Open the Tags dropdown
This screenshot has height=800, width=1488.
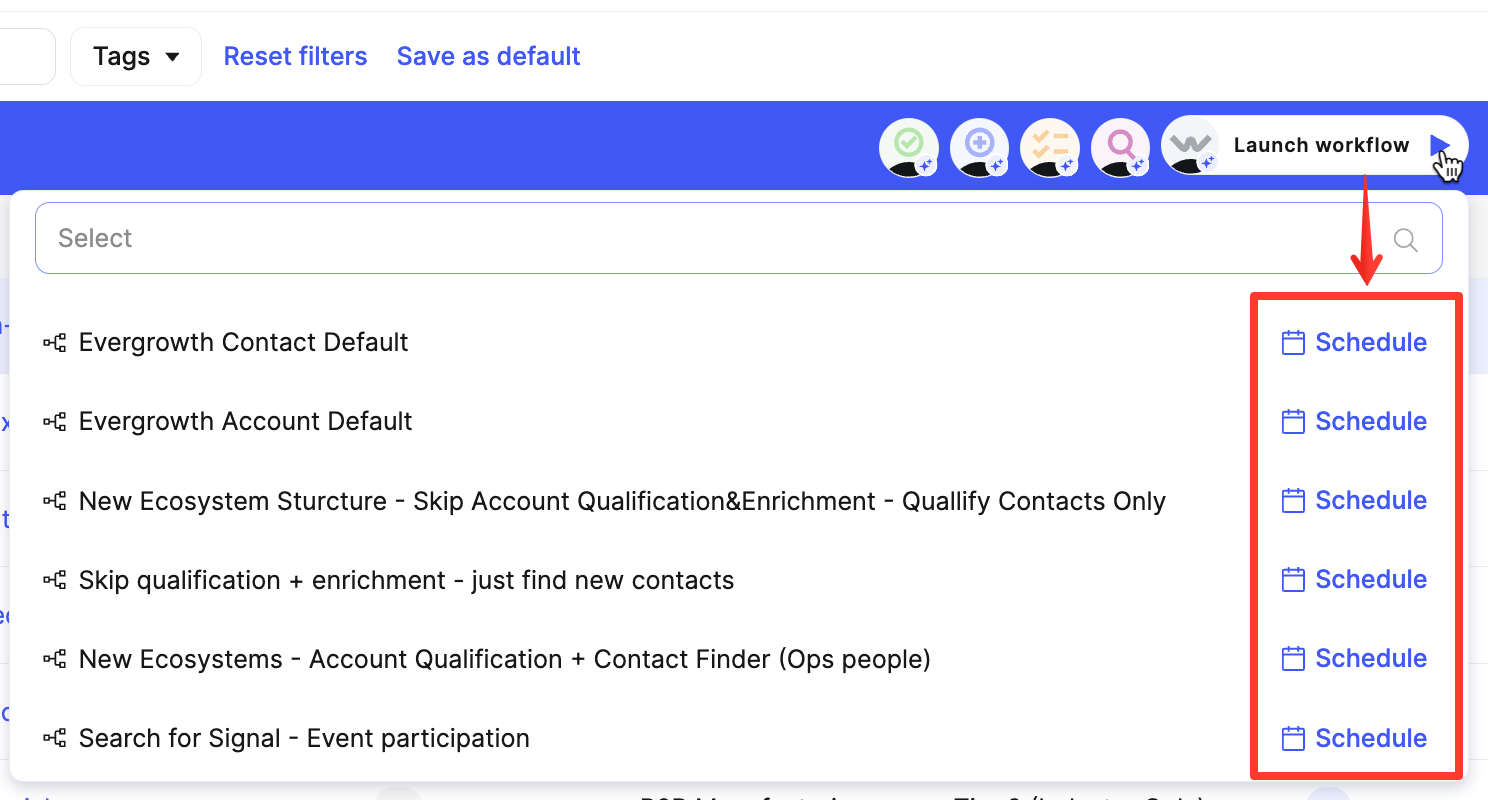tap(135, 56)
